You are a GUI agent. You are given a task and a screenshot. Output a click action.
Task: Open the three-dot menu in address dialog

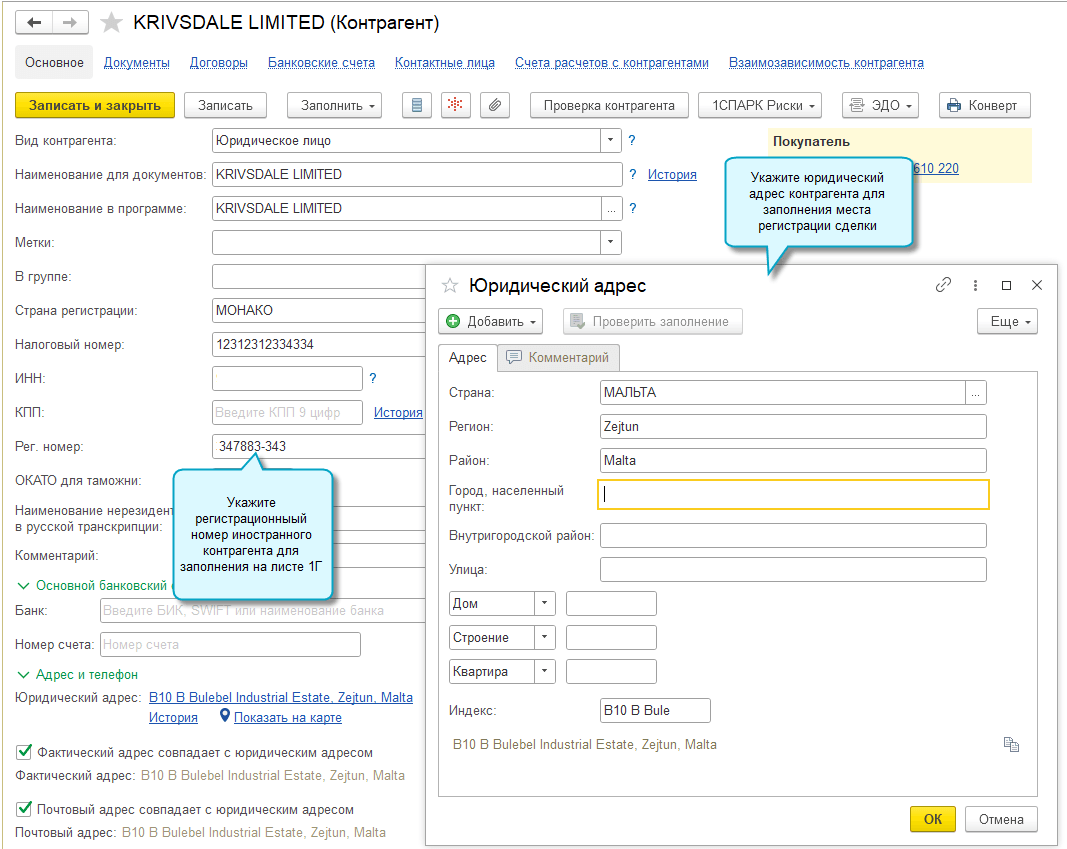point(975,285)
